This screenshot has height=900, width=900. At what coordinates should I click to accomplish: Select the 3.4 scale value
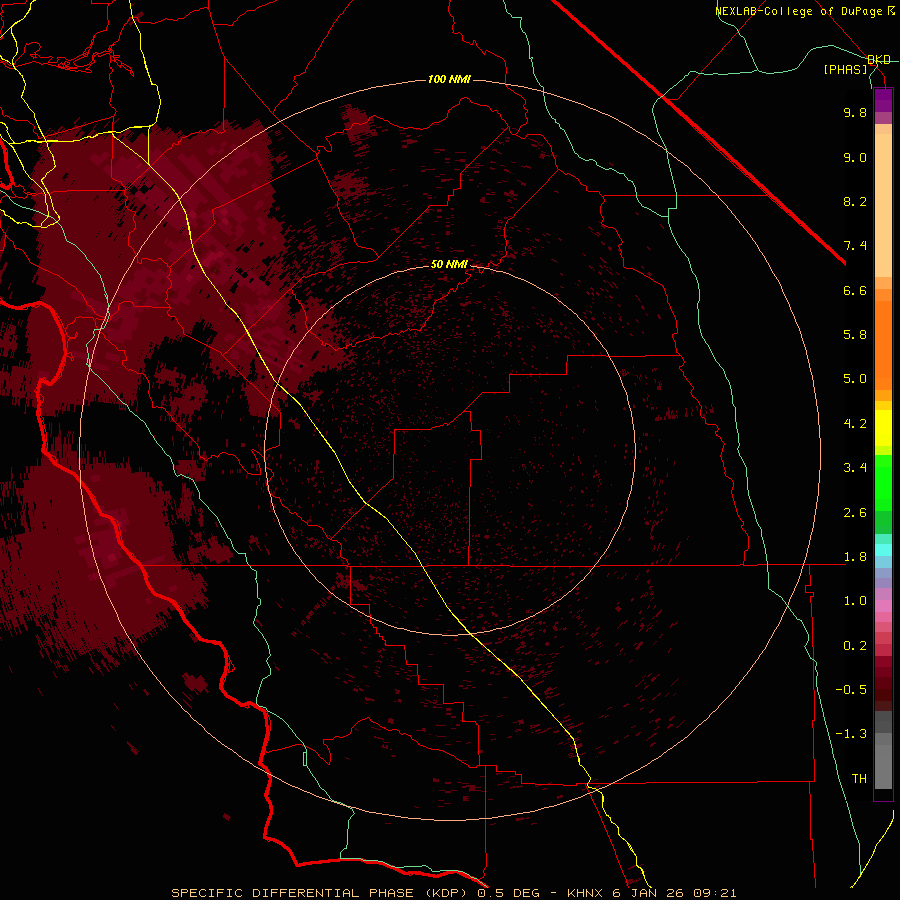point(855,468)
